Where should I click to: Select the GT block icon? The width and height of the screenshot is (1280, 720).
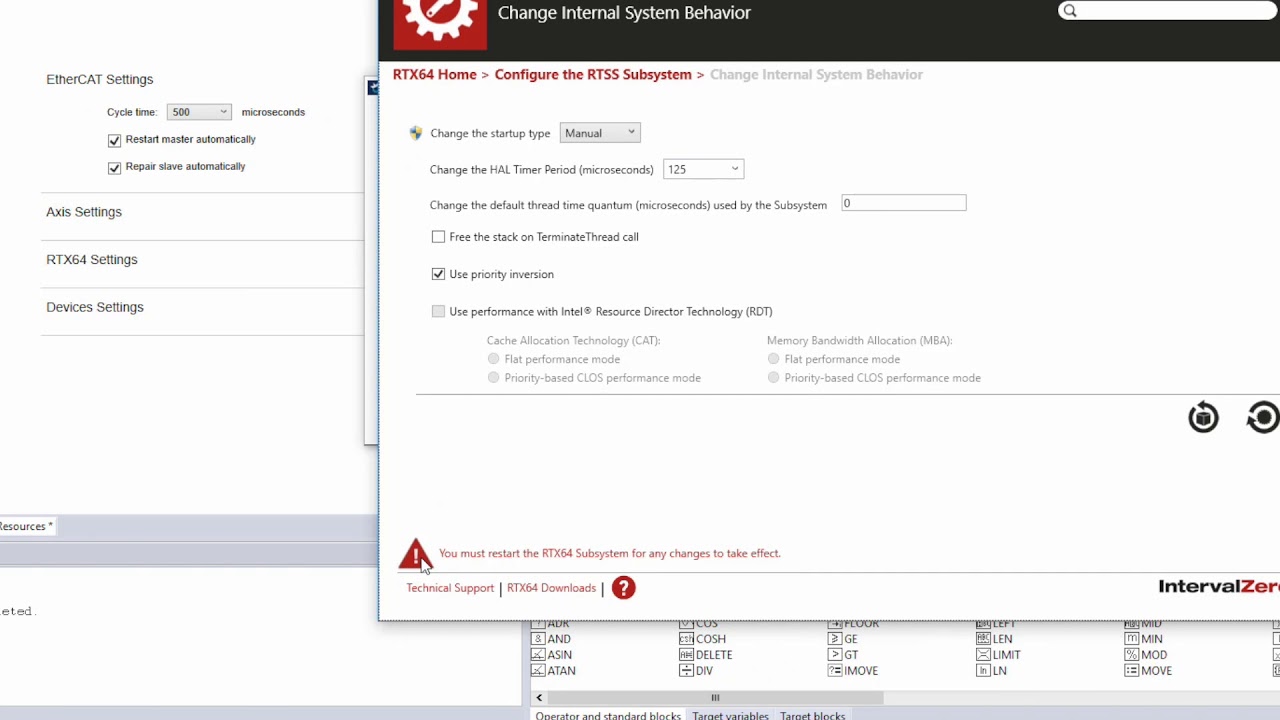tap(835, 655)
